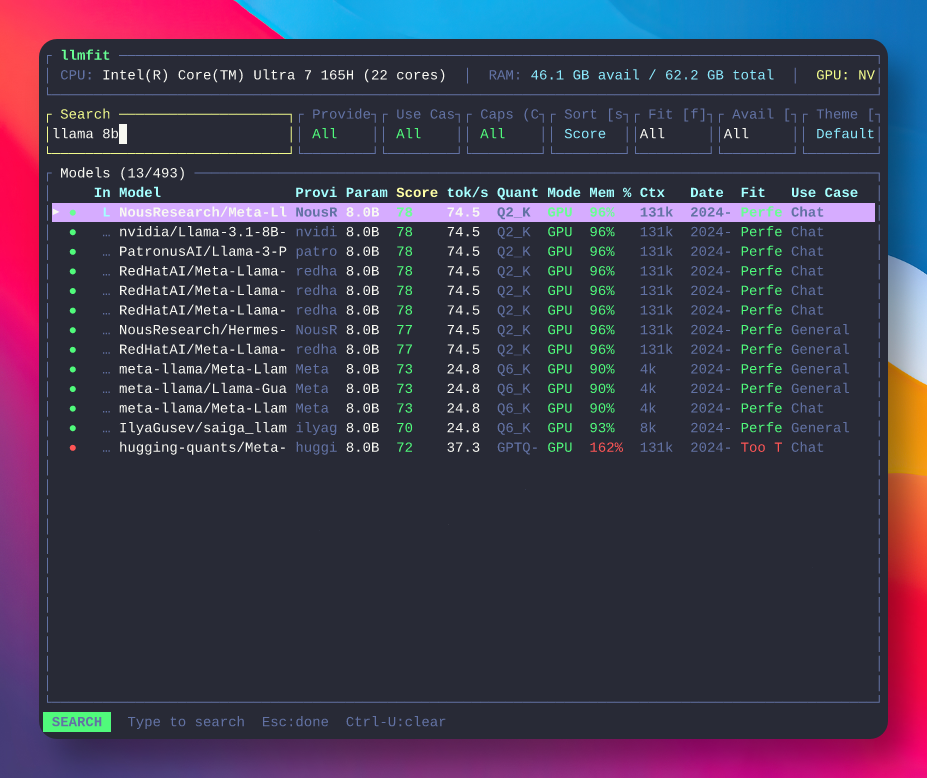Select the meta-llama/Llama-Gua model row
927x778 pixels.
(x=463, y=388)
